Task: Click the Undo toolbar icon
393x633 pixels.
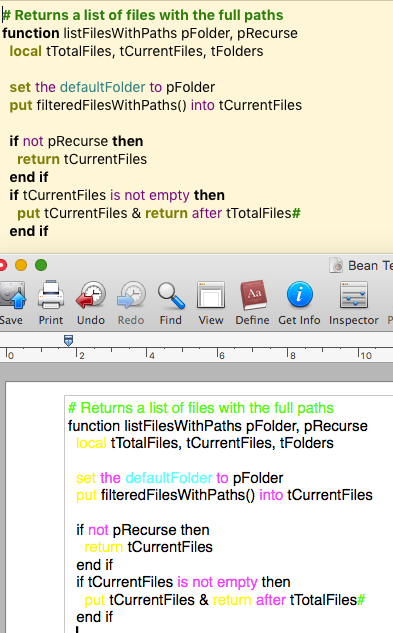Action: point(91,295)
